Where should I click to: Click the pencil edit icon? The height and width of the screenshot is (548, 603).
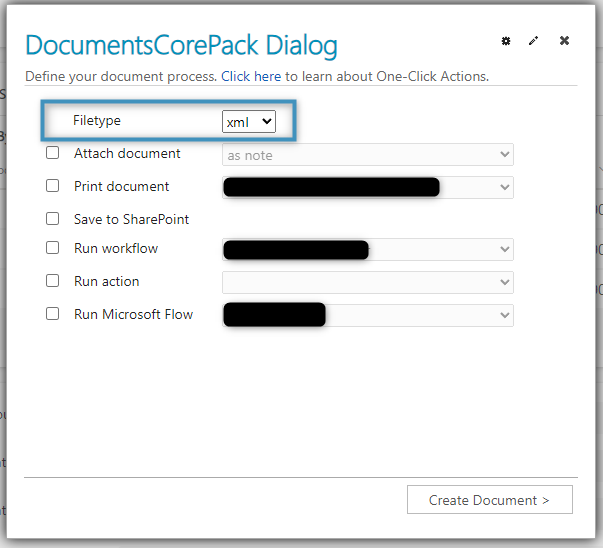click(x=533, y=41)
